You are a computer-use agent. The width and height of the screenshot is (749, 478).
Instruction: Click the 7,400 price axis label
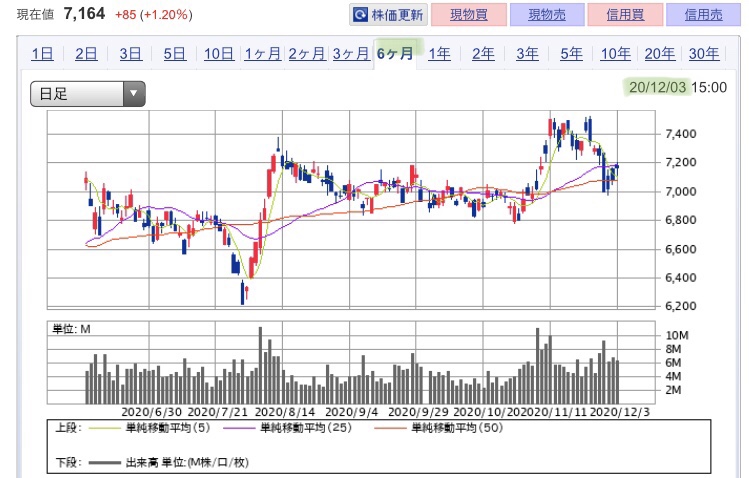(681, 134)
